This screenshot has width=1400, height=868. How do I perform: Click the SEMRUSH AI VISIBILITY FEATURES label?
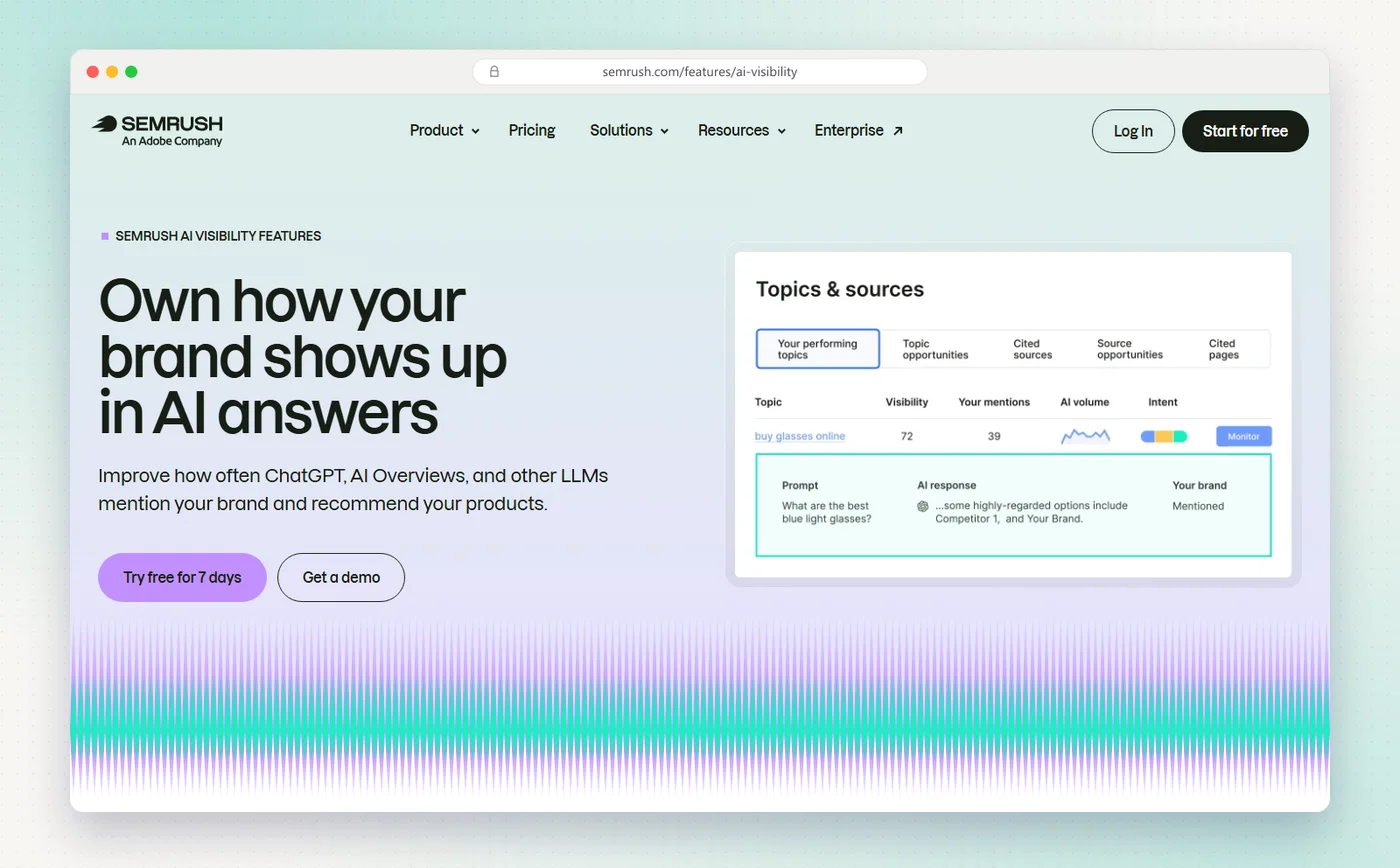(218, 236)
